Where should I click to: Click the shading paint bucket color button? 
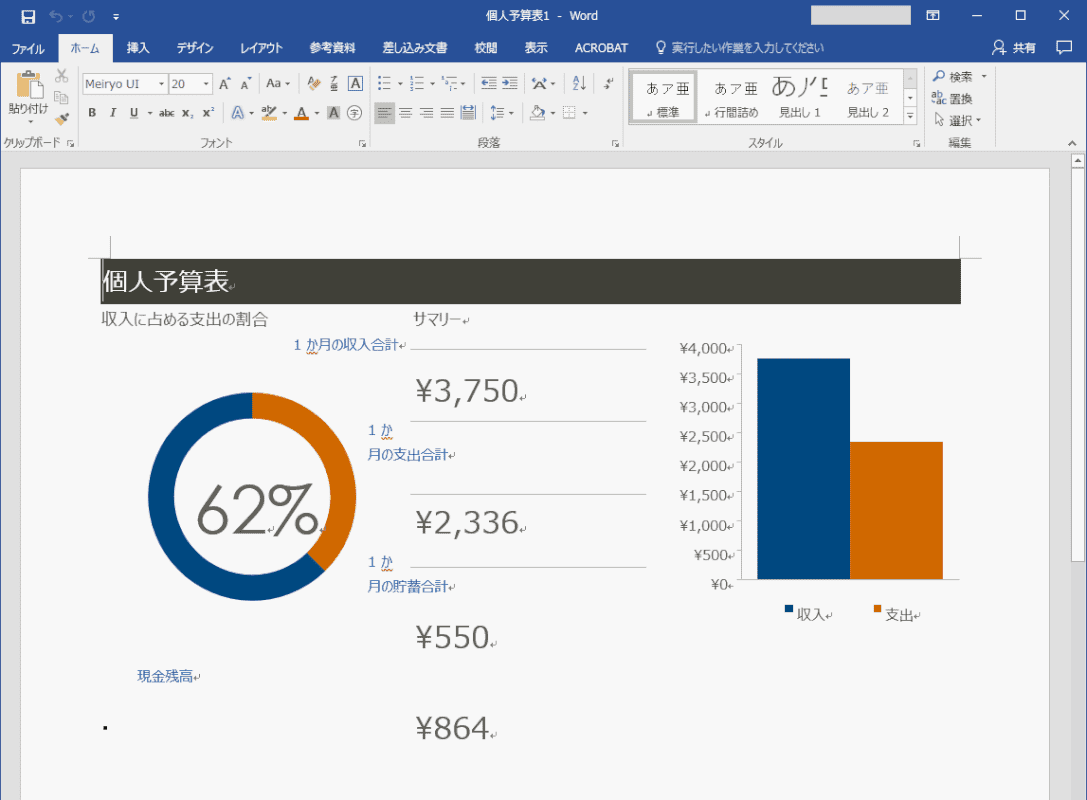click(x=537, y=112)
